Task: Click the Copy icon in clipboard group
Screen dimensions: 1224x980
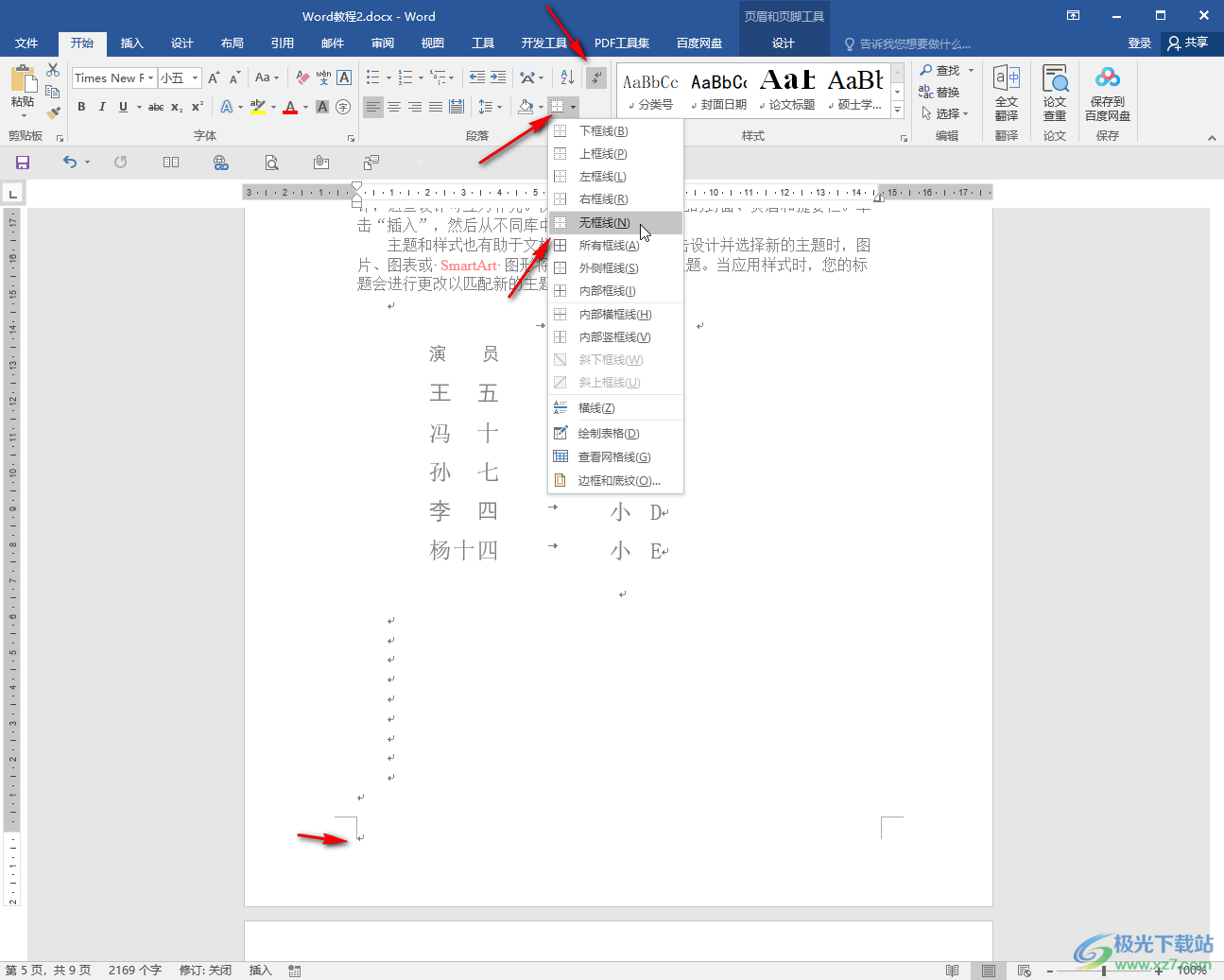Action: [x=53, y=92]
